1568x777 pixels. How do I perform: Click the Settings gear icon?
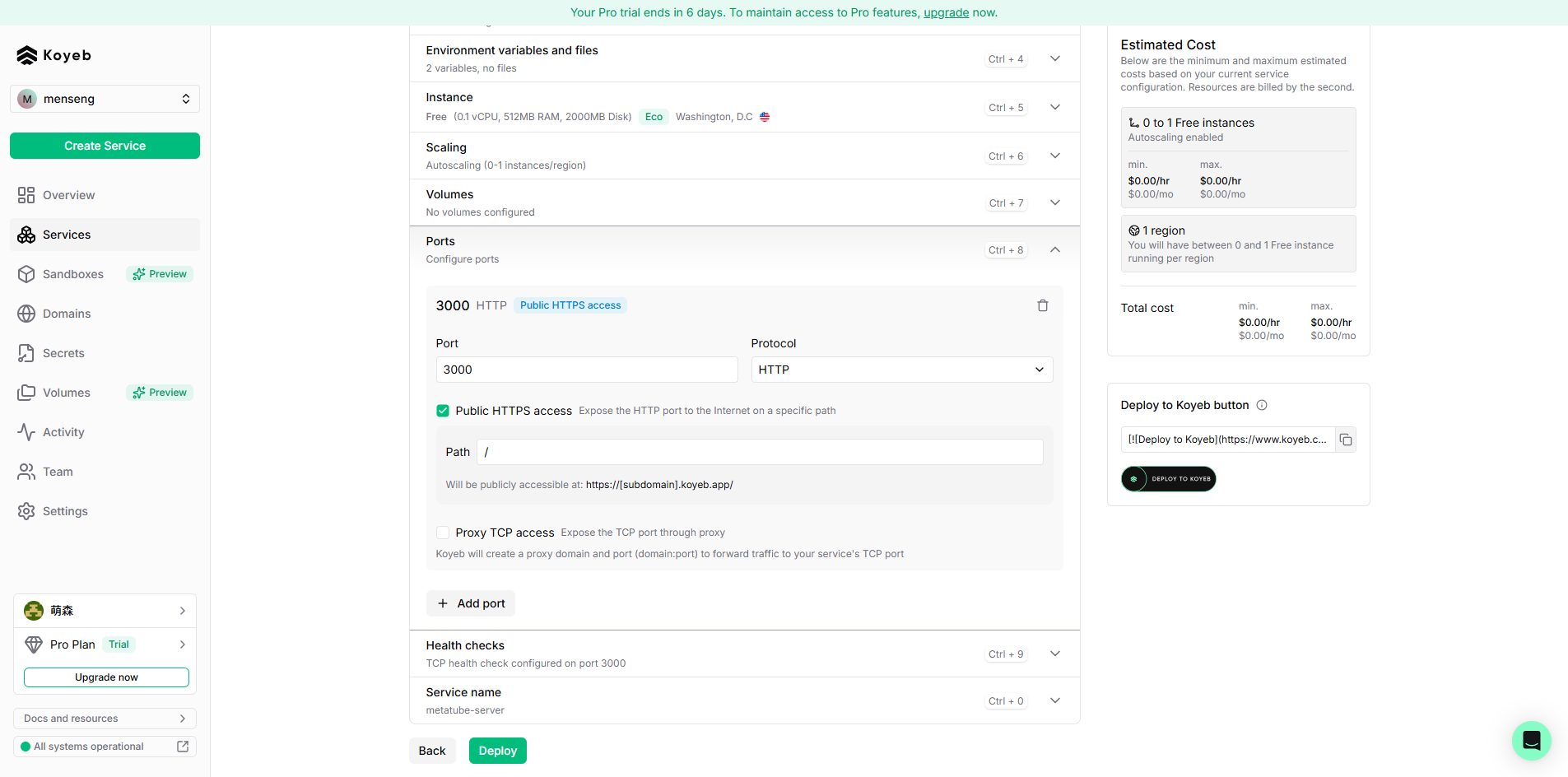tap(26, 511)
